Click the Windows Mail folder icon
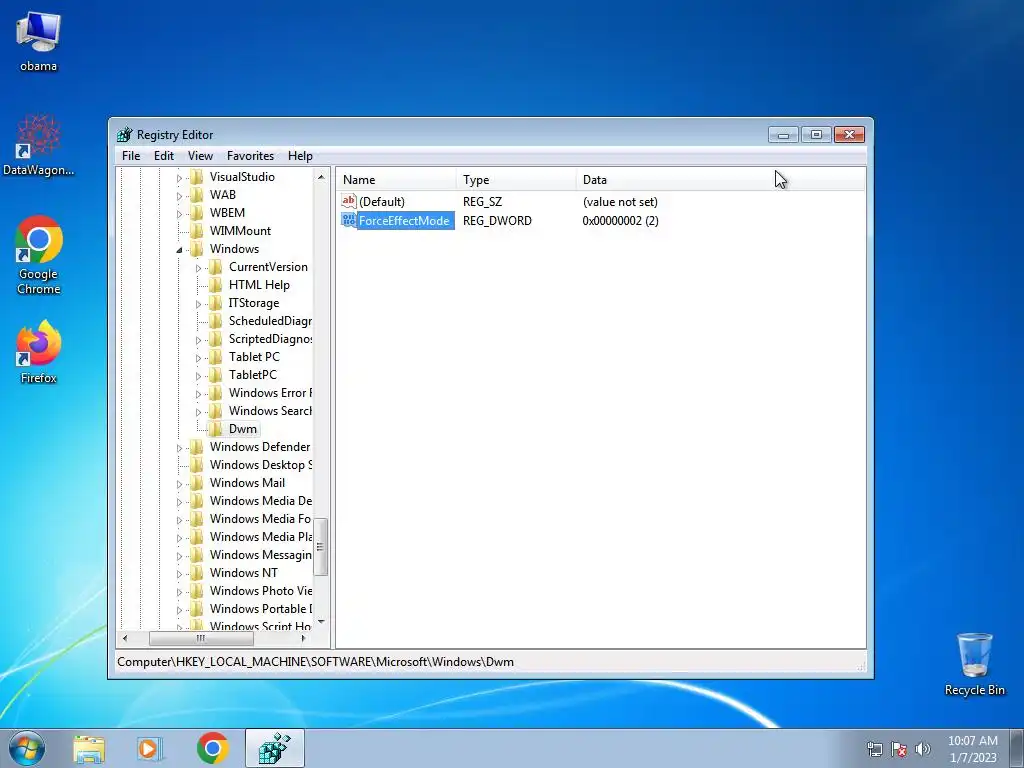Screen dimensions: 1024x768 [x=197, y=483]
